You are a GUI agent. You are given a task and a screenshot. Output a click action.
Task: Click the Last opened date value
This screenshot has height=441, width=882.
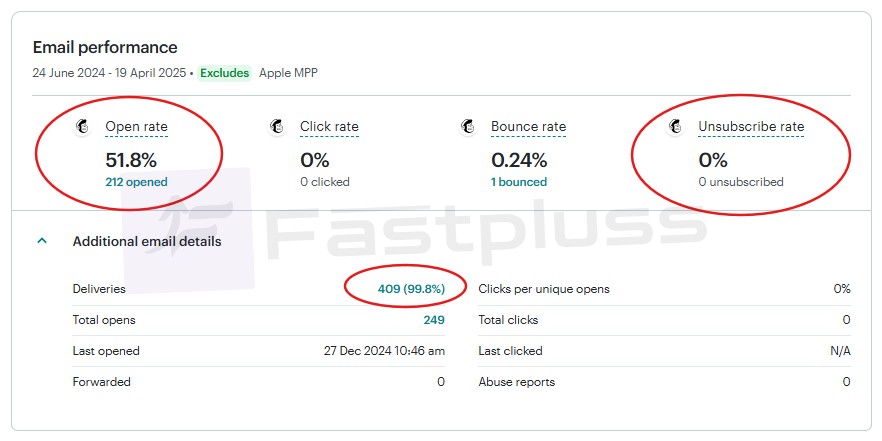point(384,351)
